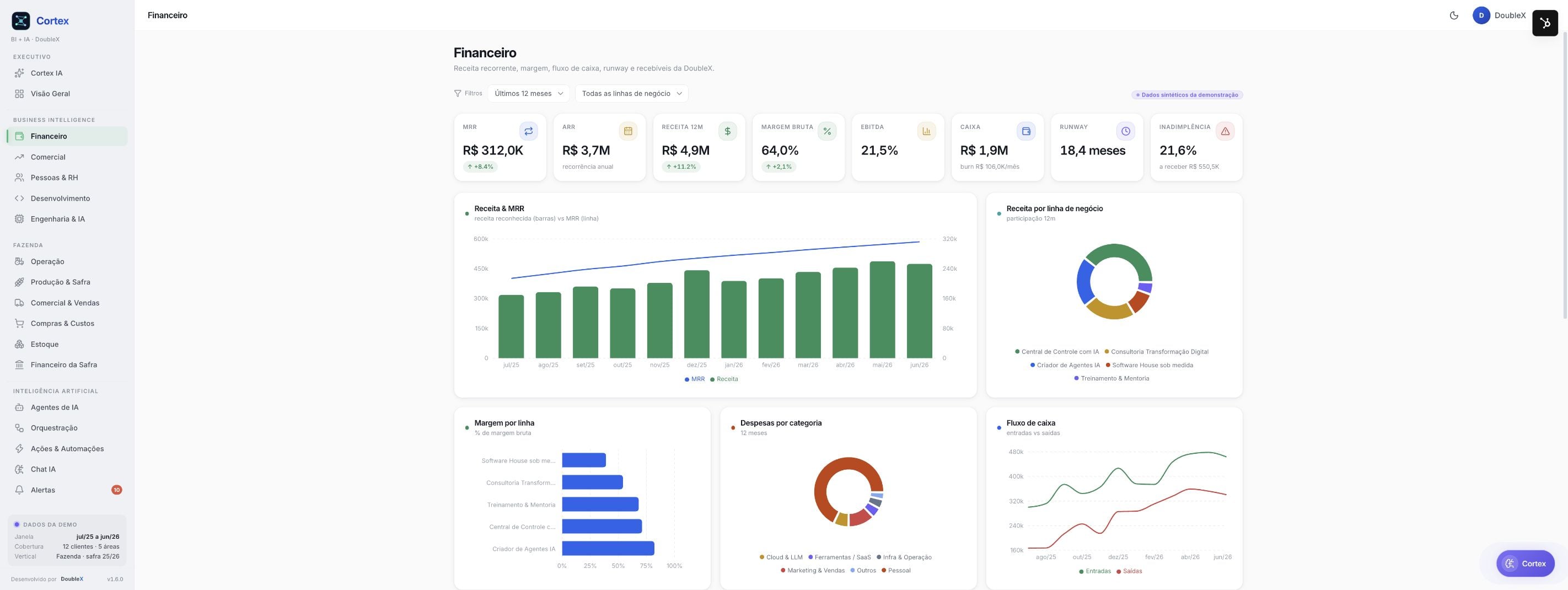The height and width of the screenshot is (590, 1568).
Task: Open the Todas as linhas de negócio dropdown
Action: pos(631,93)
